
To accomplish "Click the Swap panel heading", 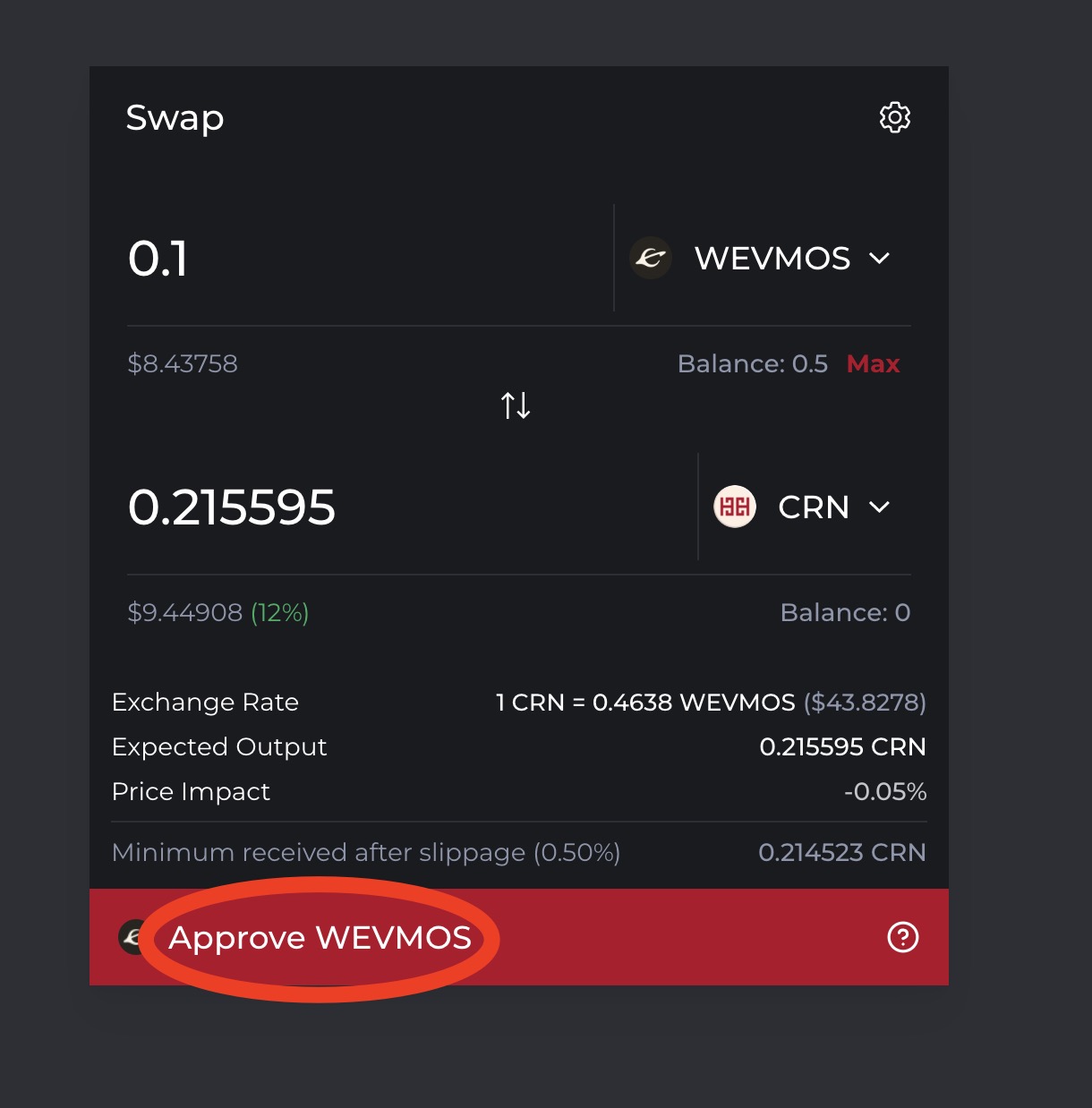I will (175, 117).
